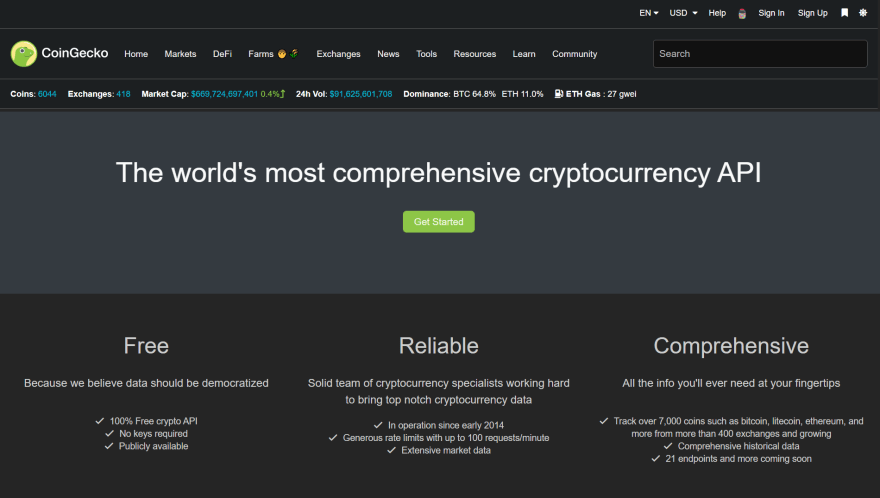Click the Exchanges count 418
The height and width of the screenshot is (498, 880).
[123, 94]
